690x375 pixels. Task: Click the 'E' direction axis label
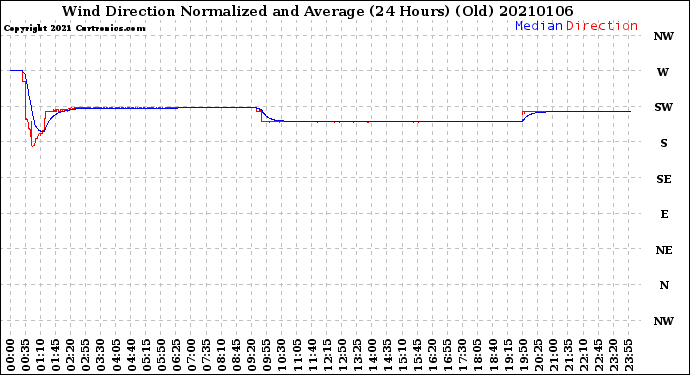pyautogui.click(x=664, y=214)
